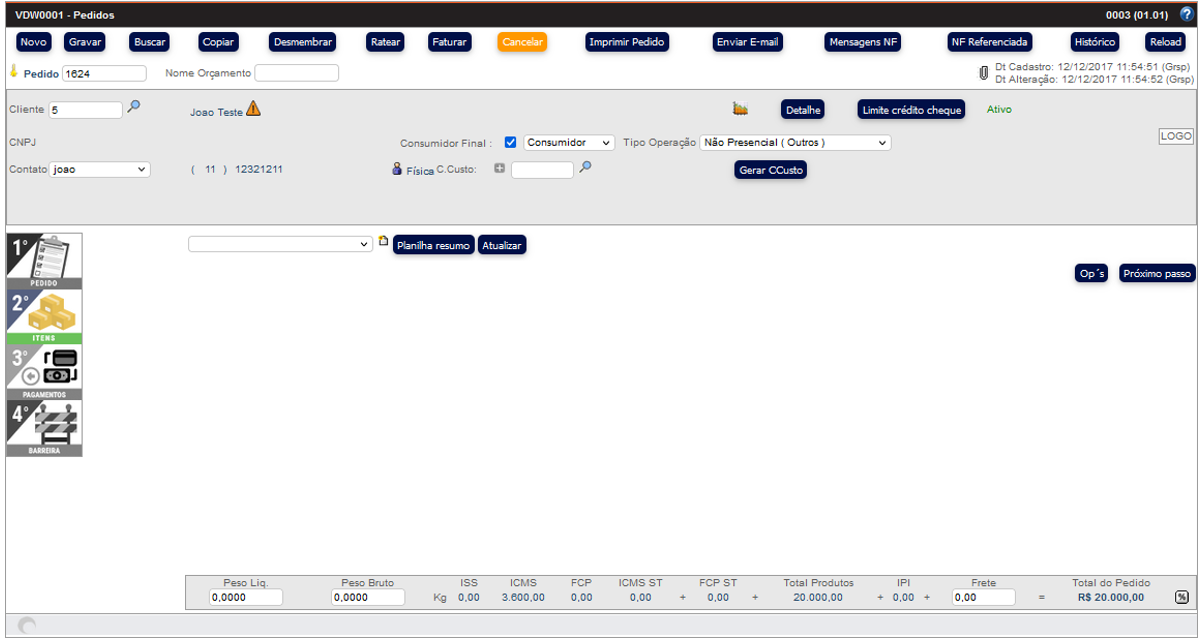Screen dimensions: 1199x640
Task: Click the Gravar toolbar button
Action: (85, 42)
